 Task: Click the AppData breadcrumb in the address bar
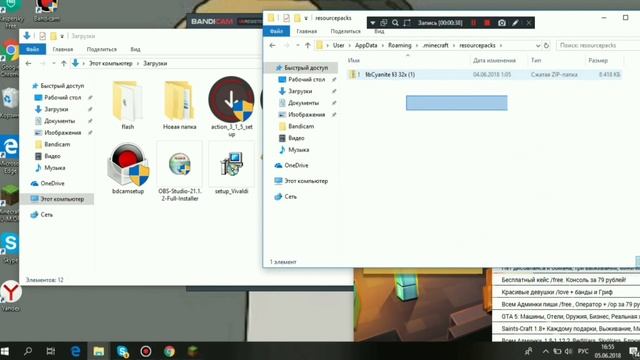pos(366,45)
